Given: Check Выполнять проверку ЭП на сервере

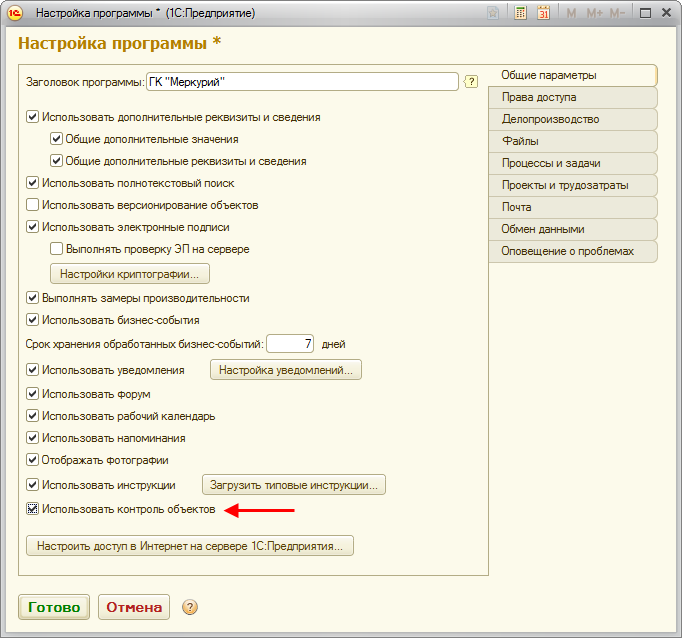Looking at the screenshot, I should click(x=57, y=249).
